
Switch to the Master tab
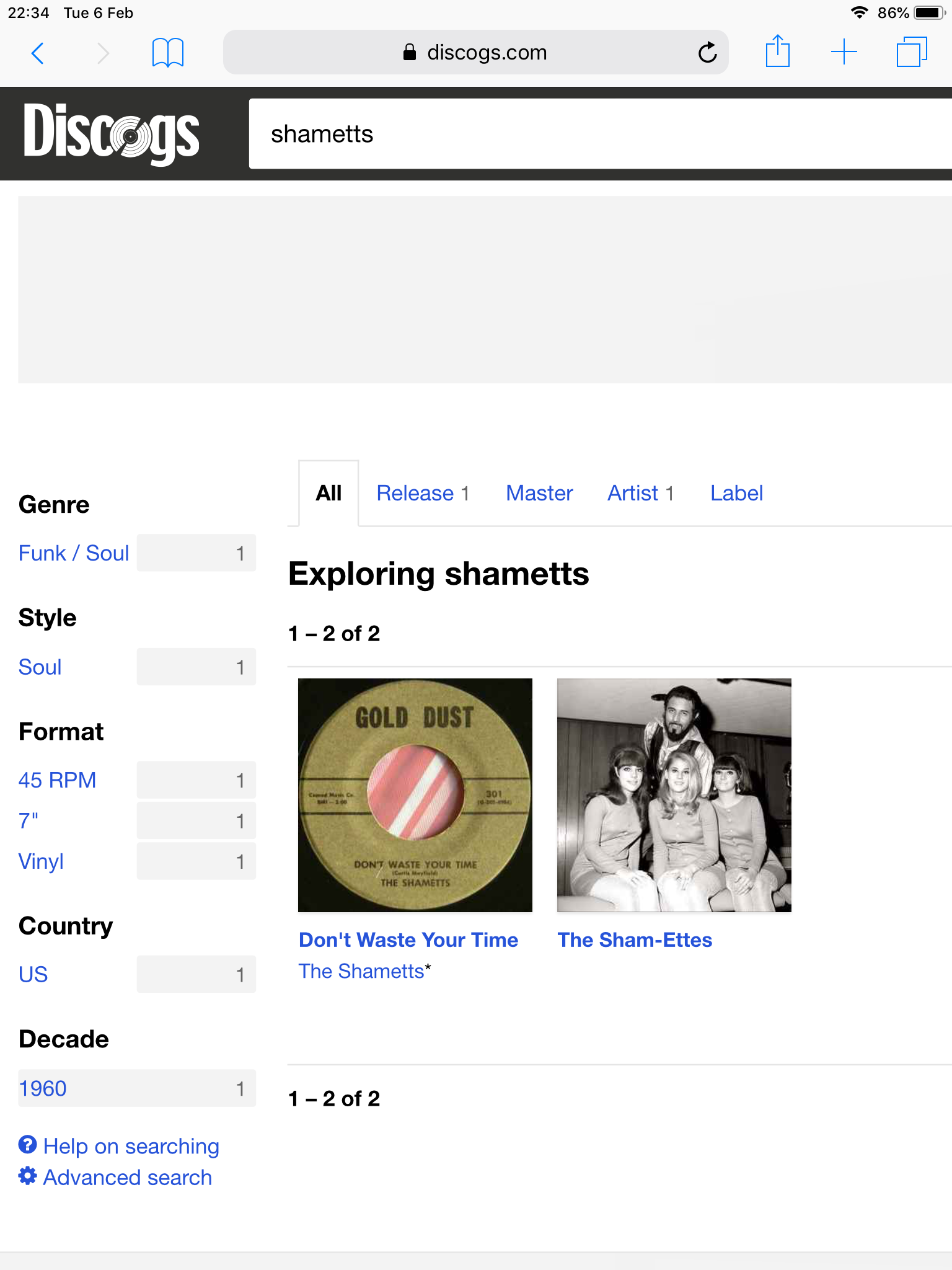[539, 494]
